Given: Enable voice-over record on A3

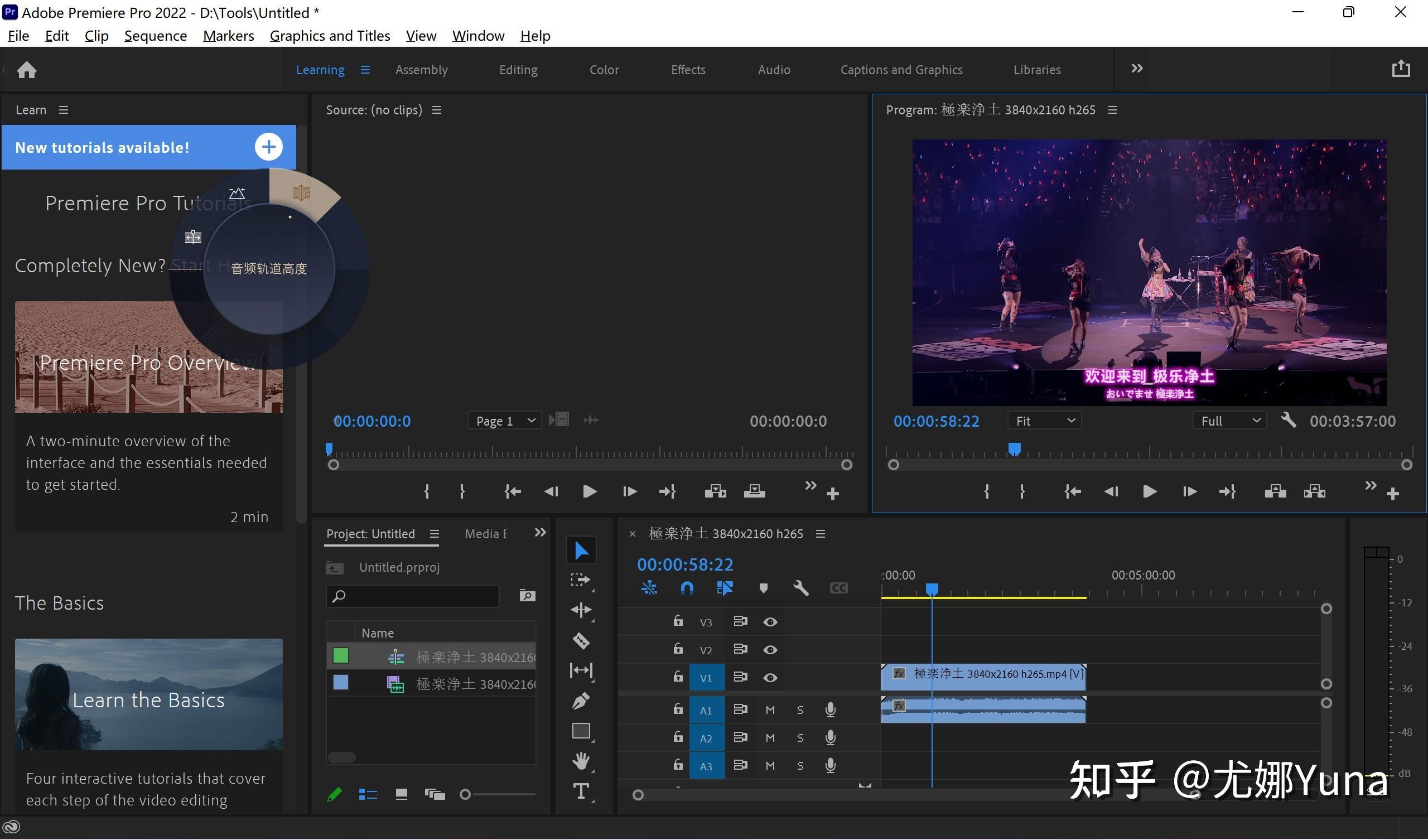Looking at the screenshot, I should [x=830, y=765].
